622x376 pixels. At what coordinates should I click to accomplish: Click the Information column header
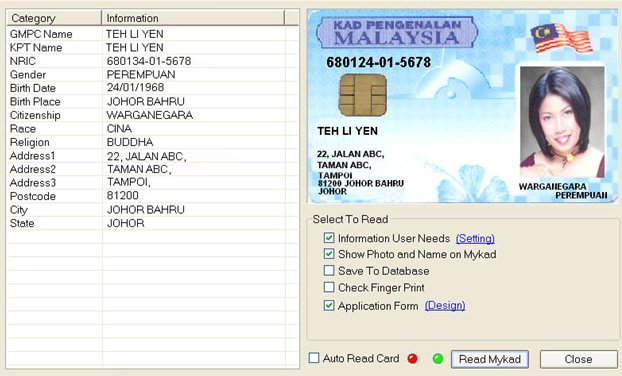193,18
